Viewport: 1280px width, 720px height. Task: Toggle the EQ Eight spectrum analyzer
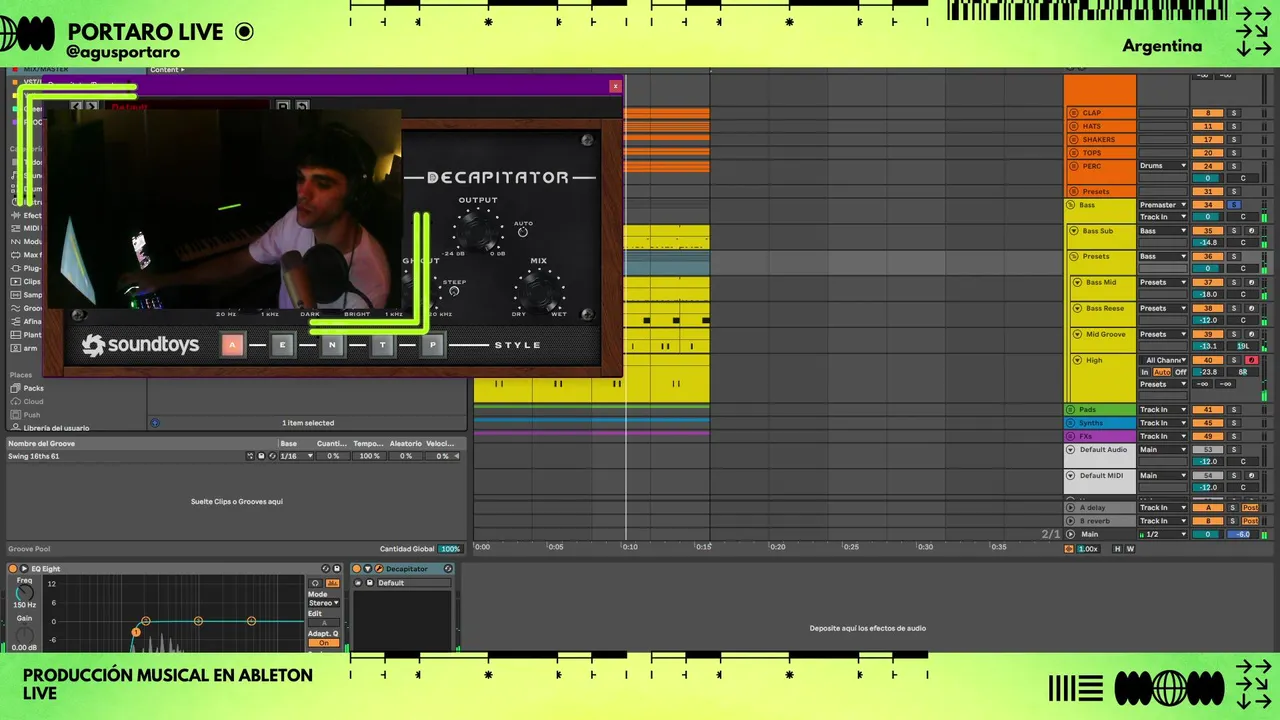[x=333, y=583]
